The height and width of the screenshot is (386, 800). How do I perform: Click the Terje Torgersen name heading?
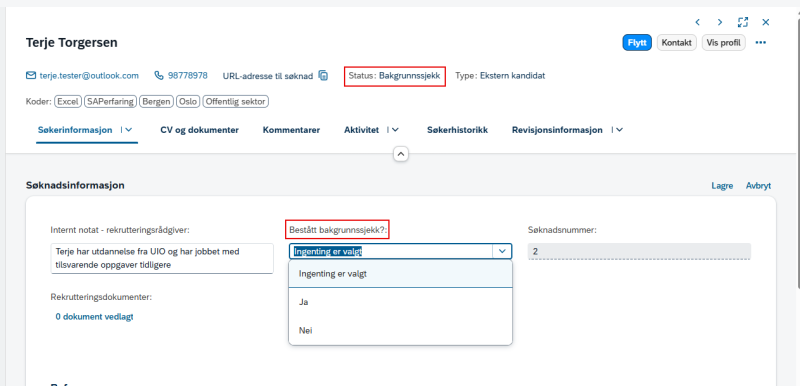tap(71, 43)
